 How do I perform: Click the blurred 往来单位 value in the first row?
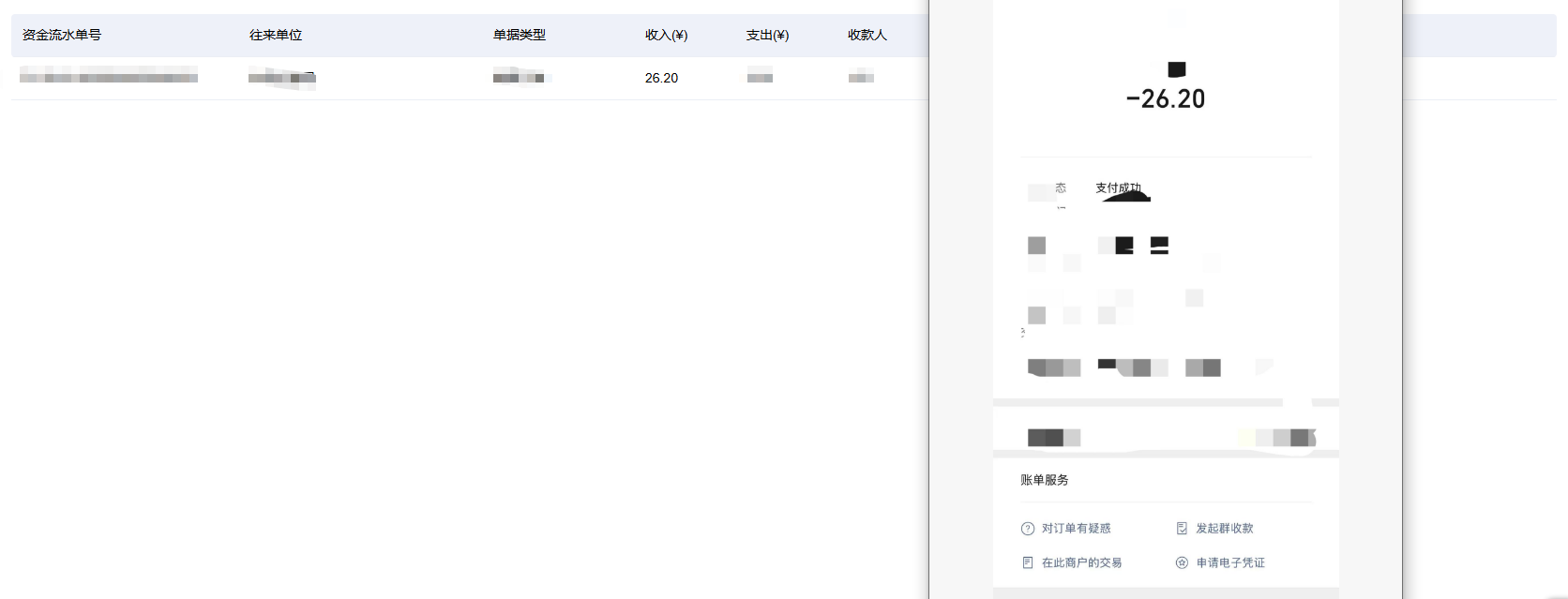(281, 78)
